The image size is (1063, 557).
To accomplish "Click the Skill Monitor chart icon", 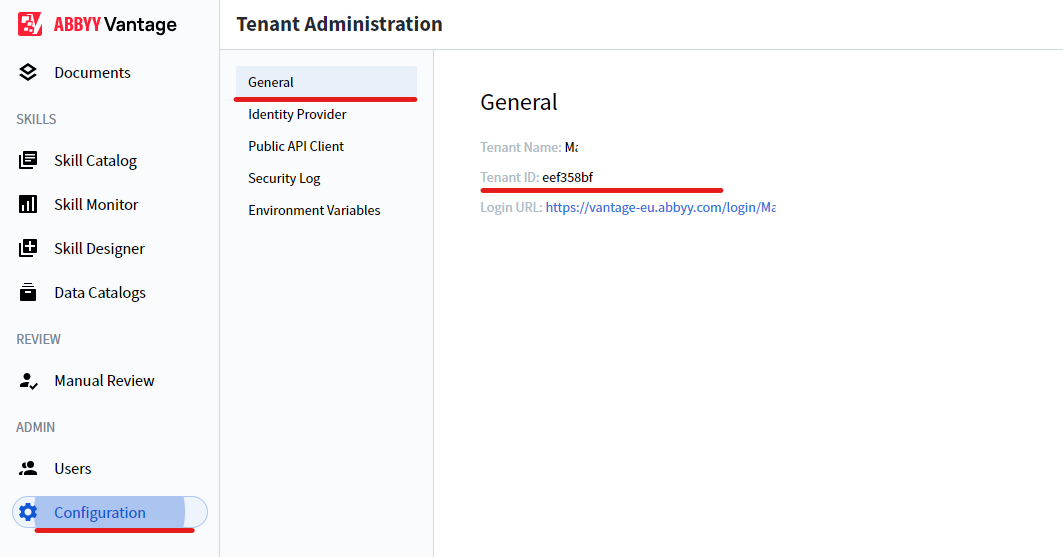I will pyautogui.click(x=28, y=204).
